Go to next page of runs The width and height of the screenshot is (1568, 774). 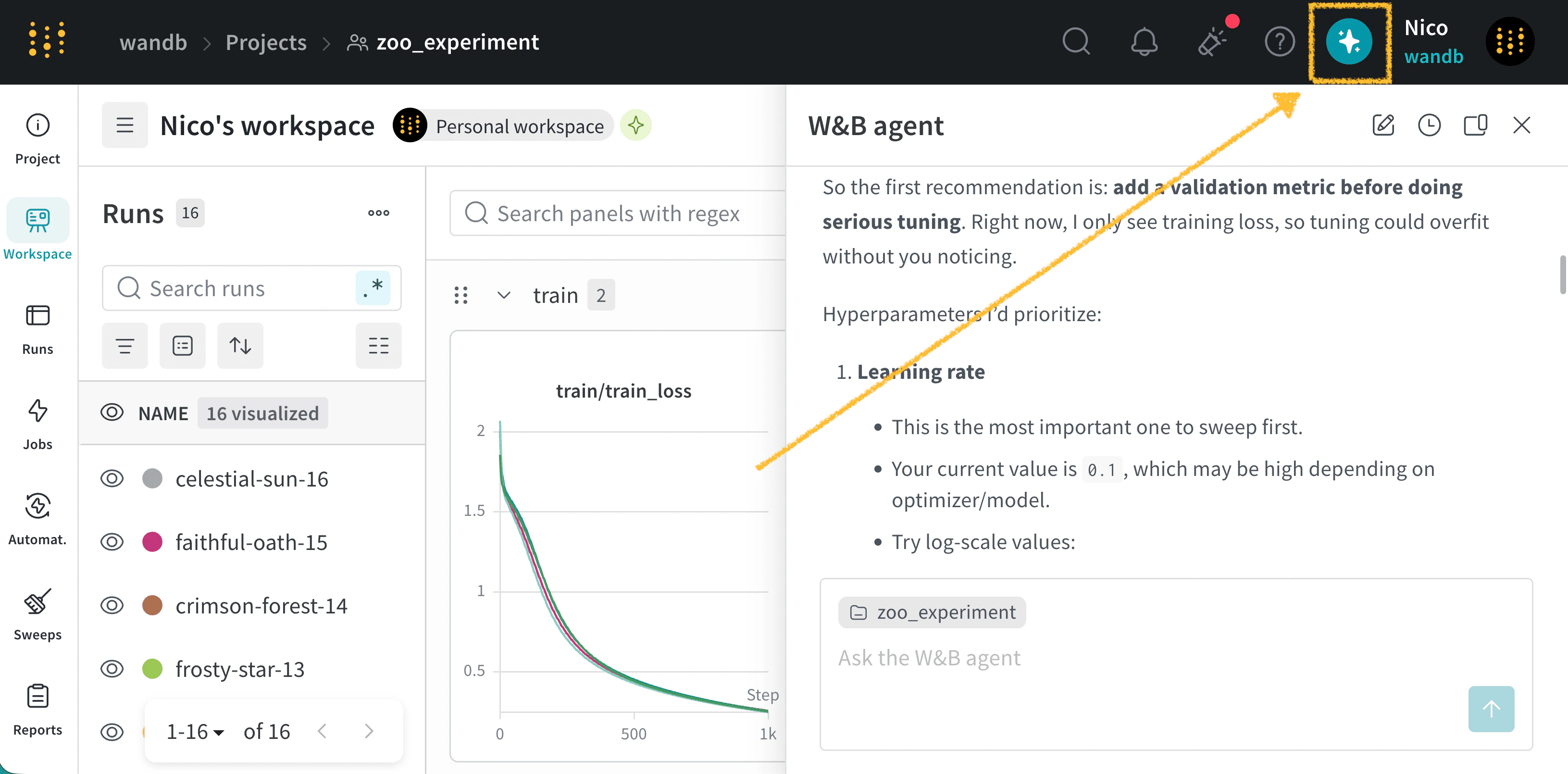click(369, 731)
